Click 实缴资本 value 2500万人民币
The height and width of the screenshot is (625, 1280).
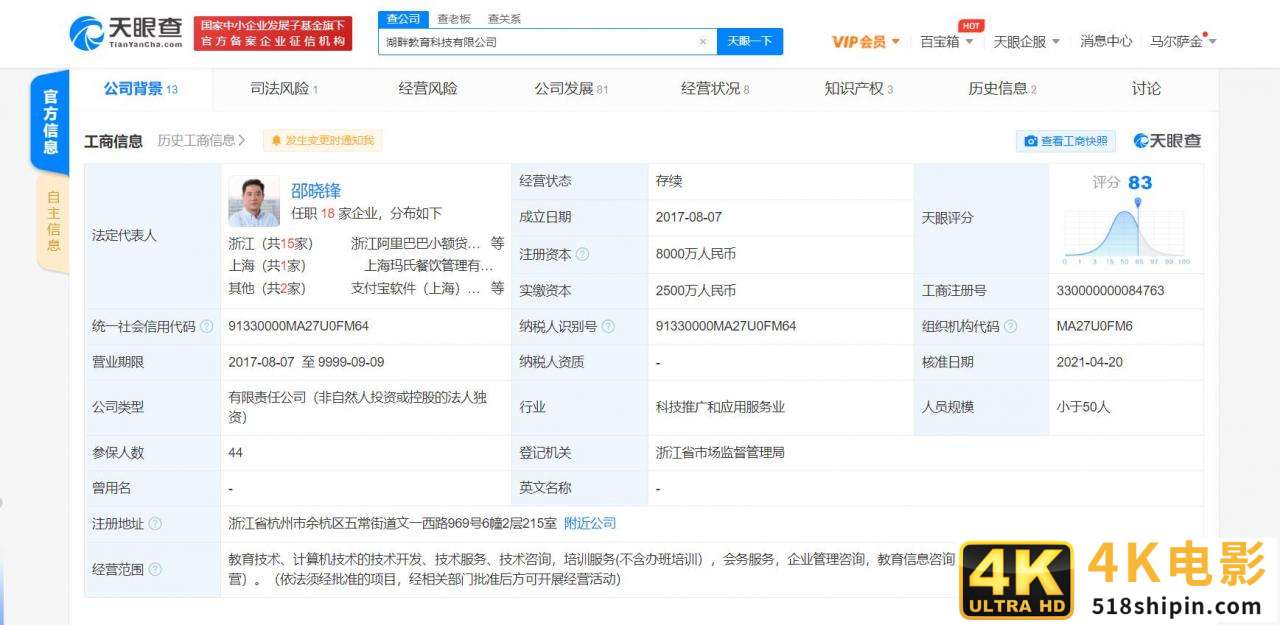click(x=696, y=290)
